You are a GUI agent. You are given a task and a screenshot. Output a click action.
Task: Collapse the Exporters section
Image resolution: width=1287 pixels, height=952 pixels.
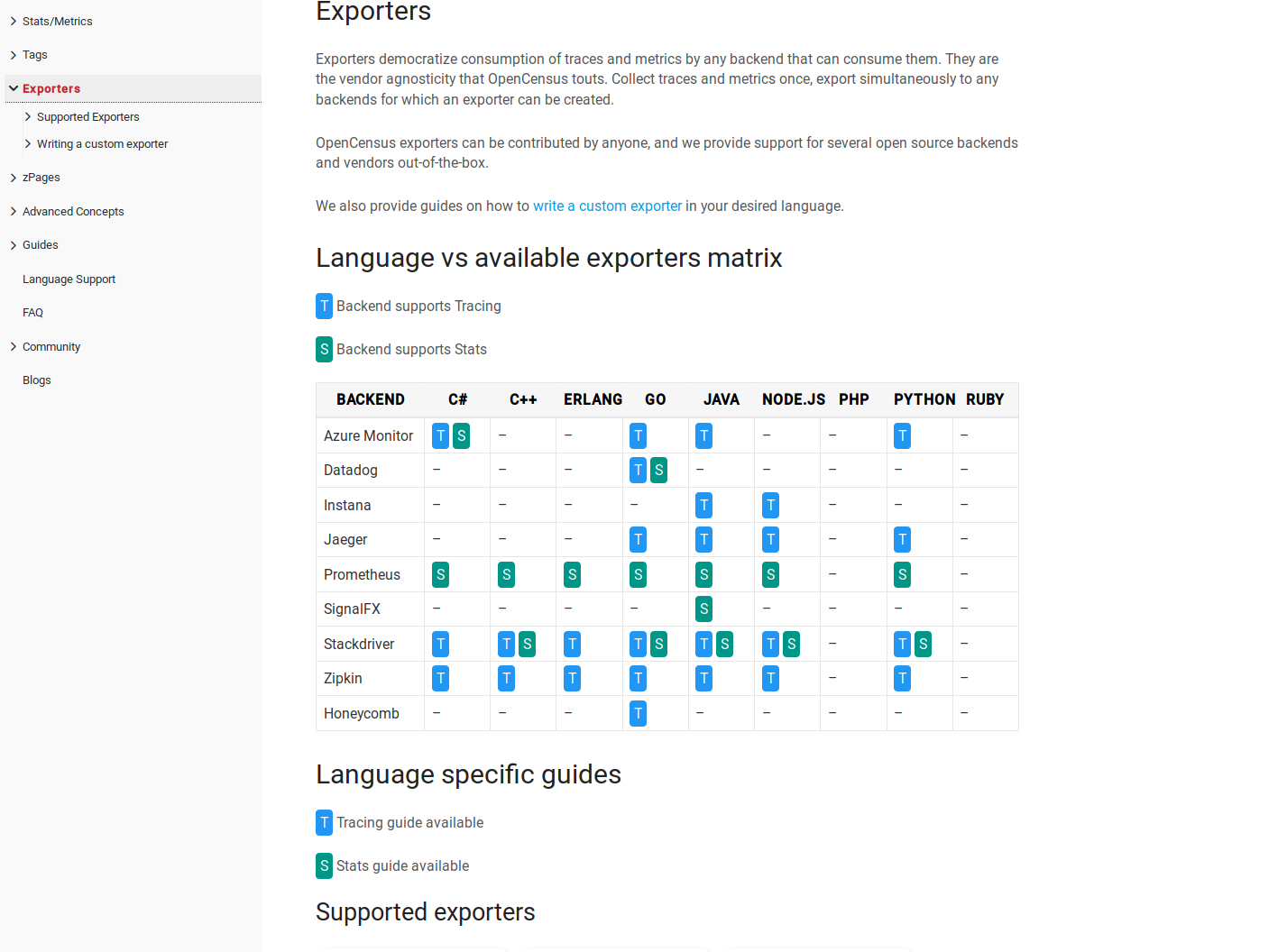pyautogui.click(x=51, y=88)
